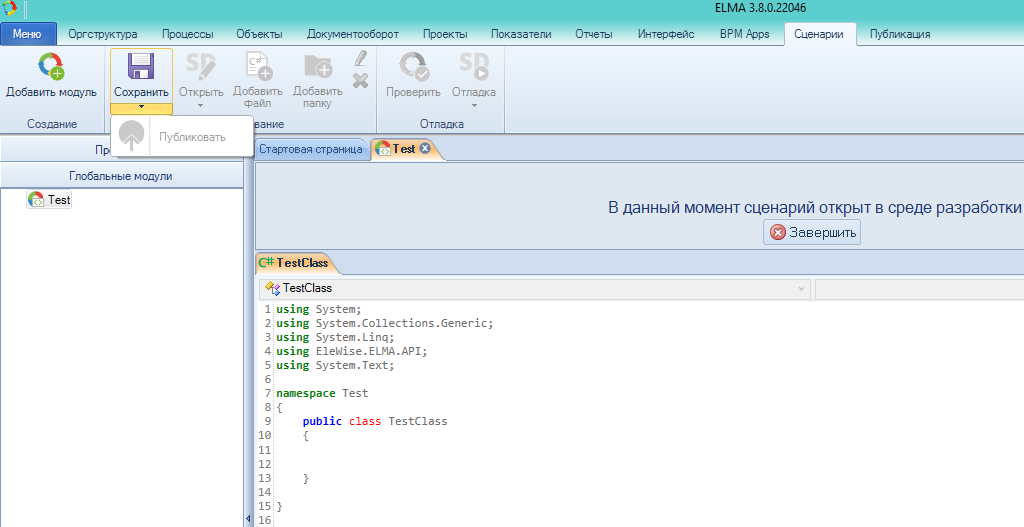Viewport: 1024px width, 527px height.
Task: Expand the Save button dropdown arrow
Action: click(141, 106)
